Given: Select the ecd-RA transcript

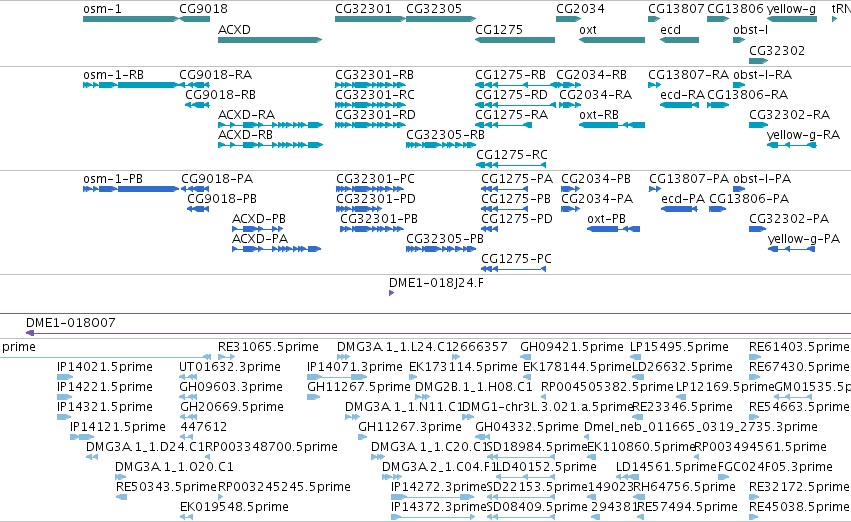Looking at the screenshot, I should 679,105.
